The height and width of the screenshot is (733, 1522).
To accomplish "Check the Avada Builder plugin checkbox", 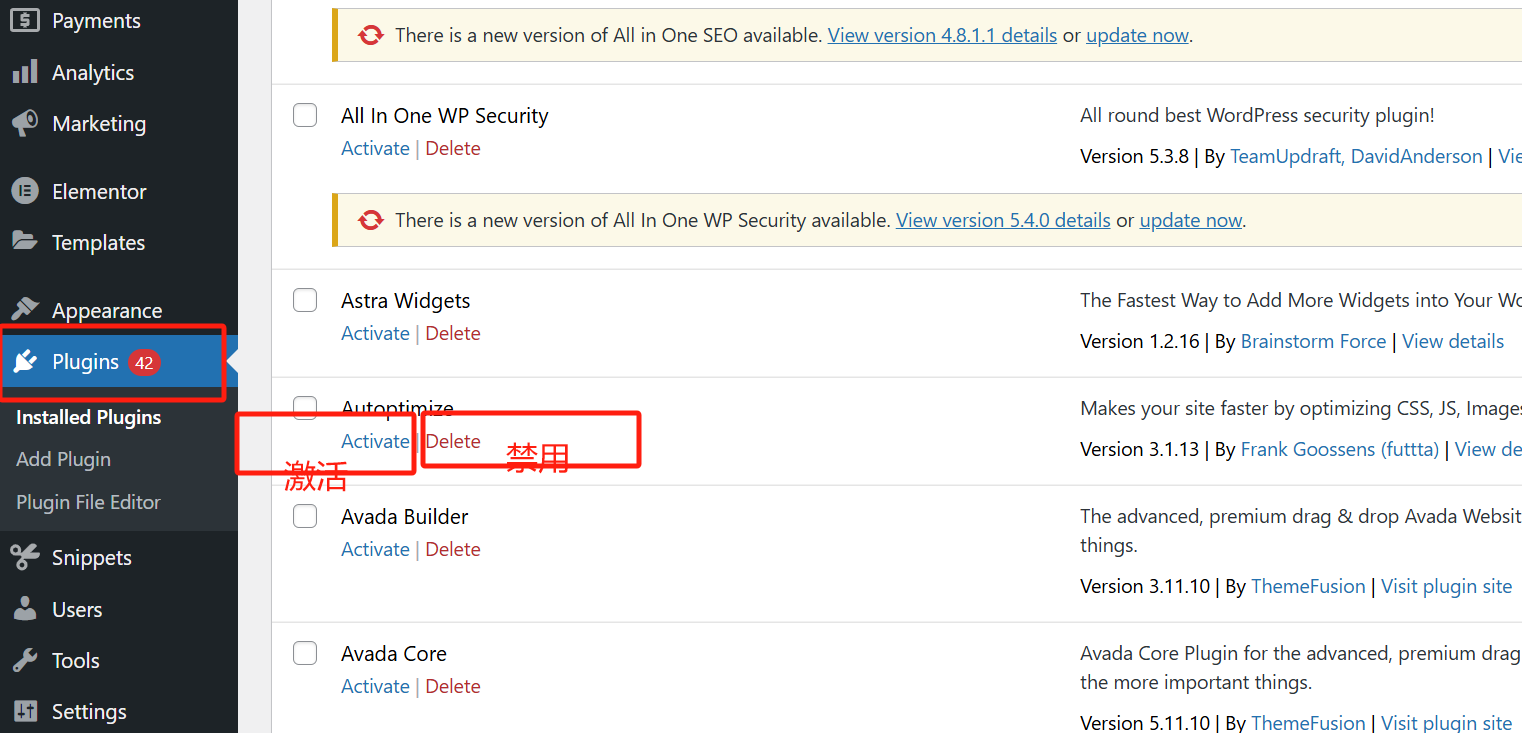I will (305, 516).
